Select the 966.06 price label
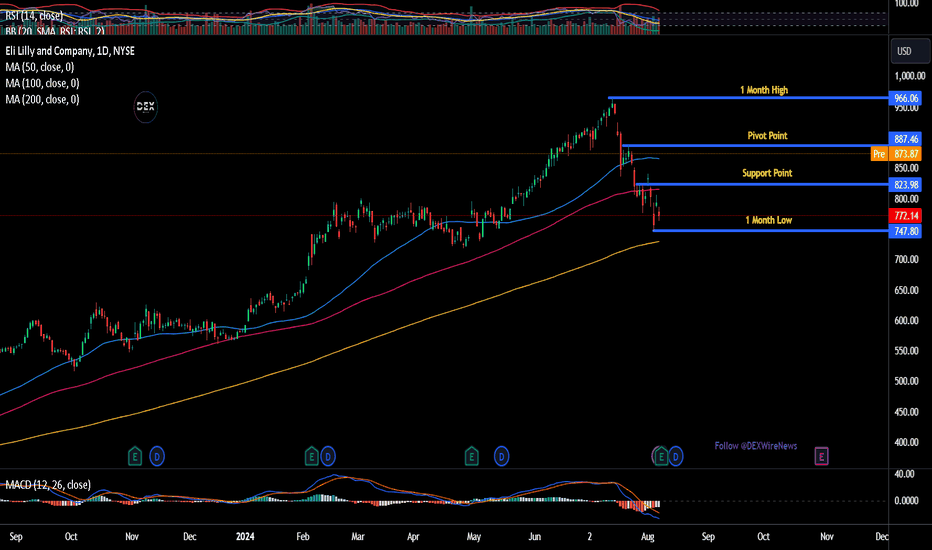932x550 pixels. point(905,98)
